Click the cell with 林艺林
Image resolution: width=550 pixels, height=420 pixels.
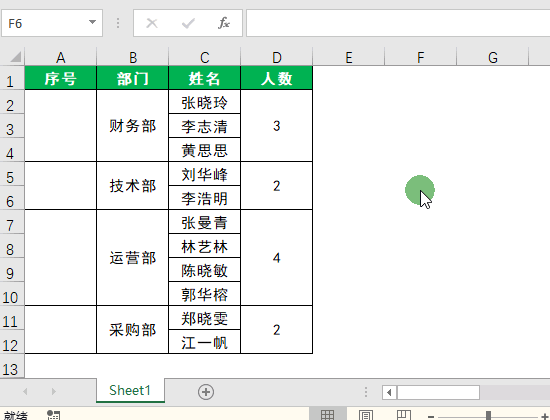pyautogui.click(x=204, y=246)
